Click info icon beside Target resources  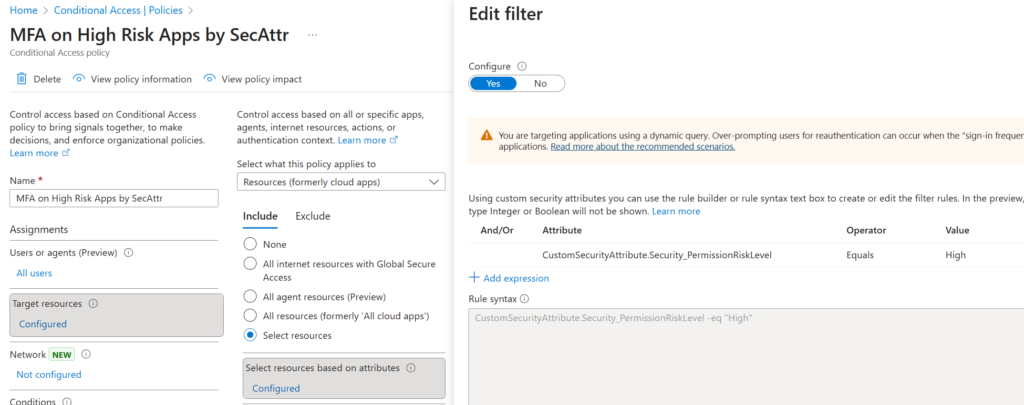93,303
